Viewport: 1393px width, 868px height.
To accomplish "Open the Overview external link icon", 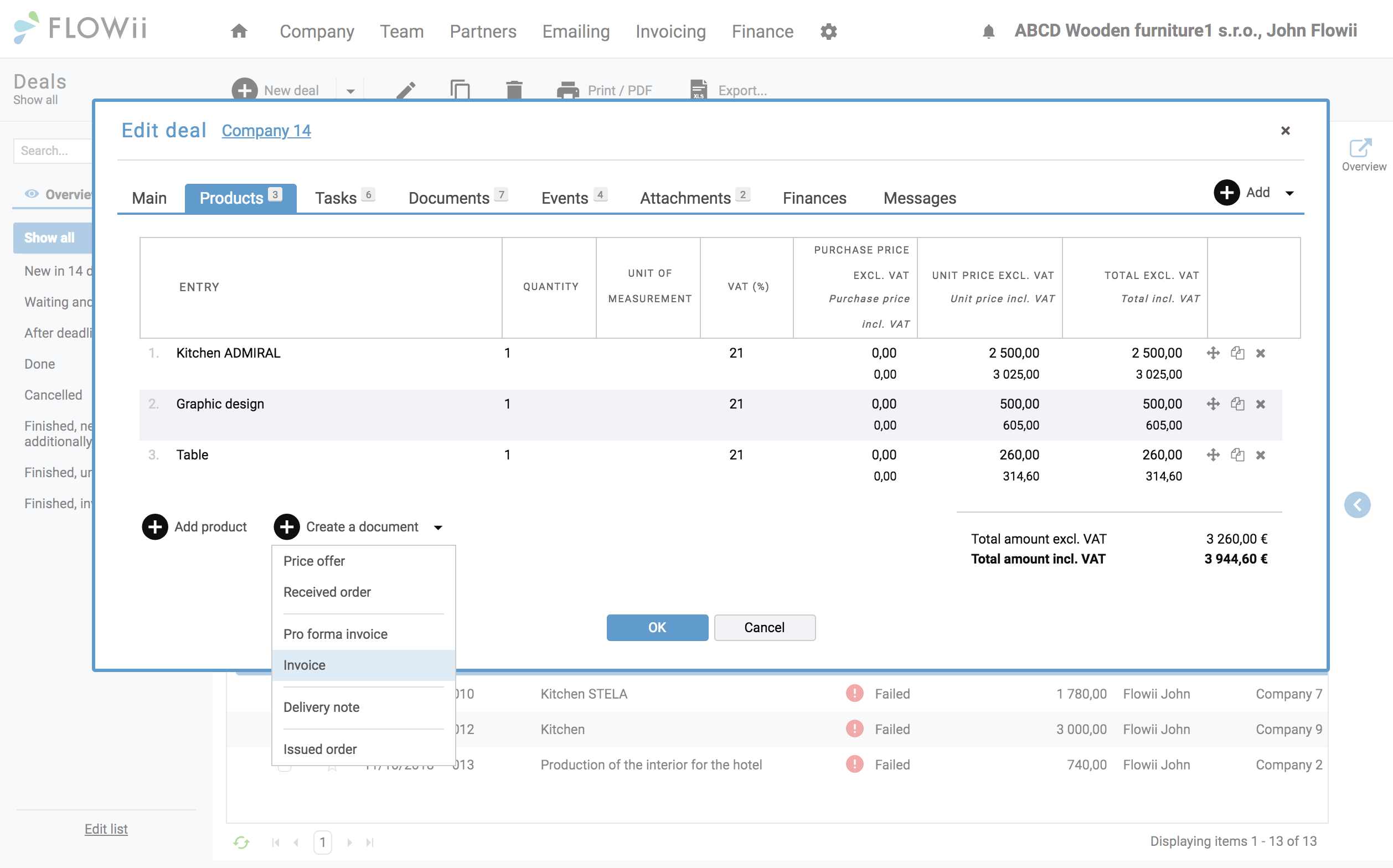I will (x=1360, y=148).
